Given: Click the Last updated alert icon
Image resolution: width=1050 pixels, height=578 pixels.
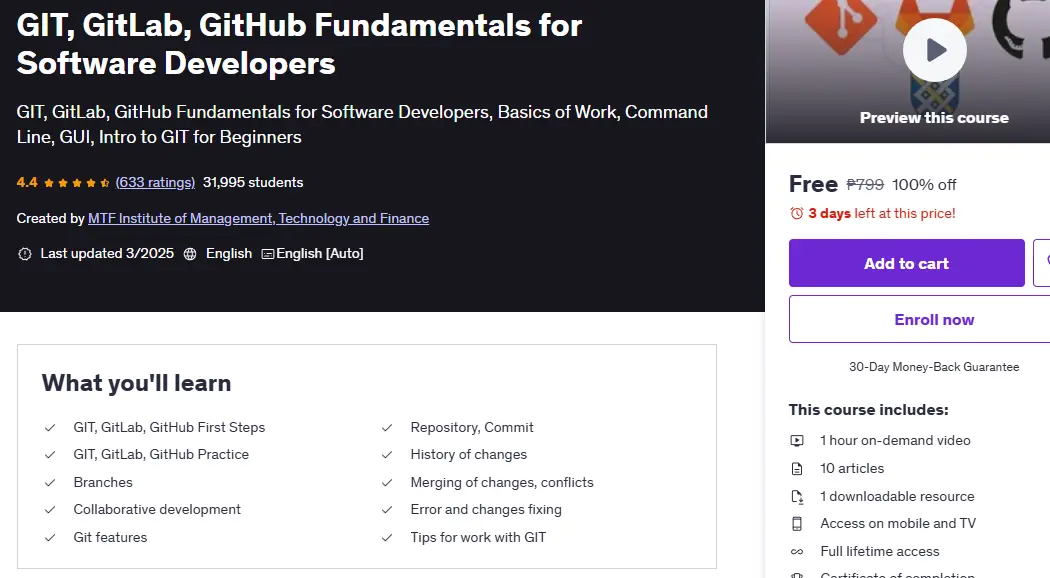Looking at the screenshot, I should 25,254.
